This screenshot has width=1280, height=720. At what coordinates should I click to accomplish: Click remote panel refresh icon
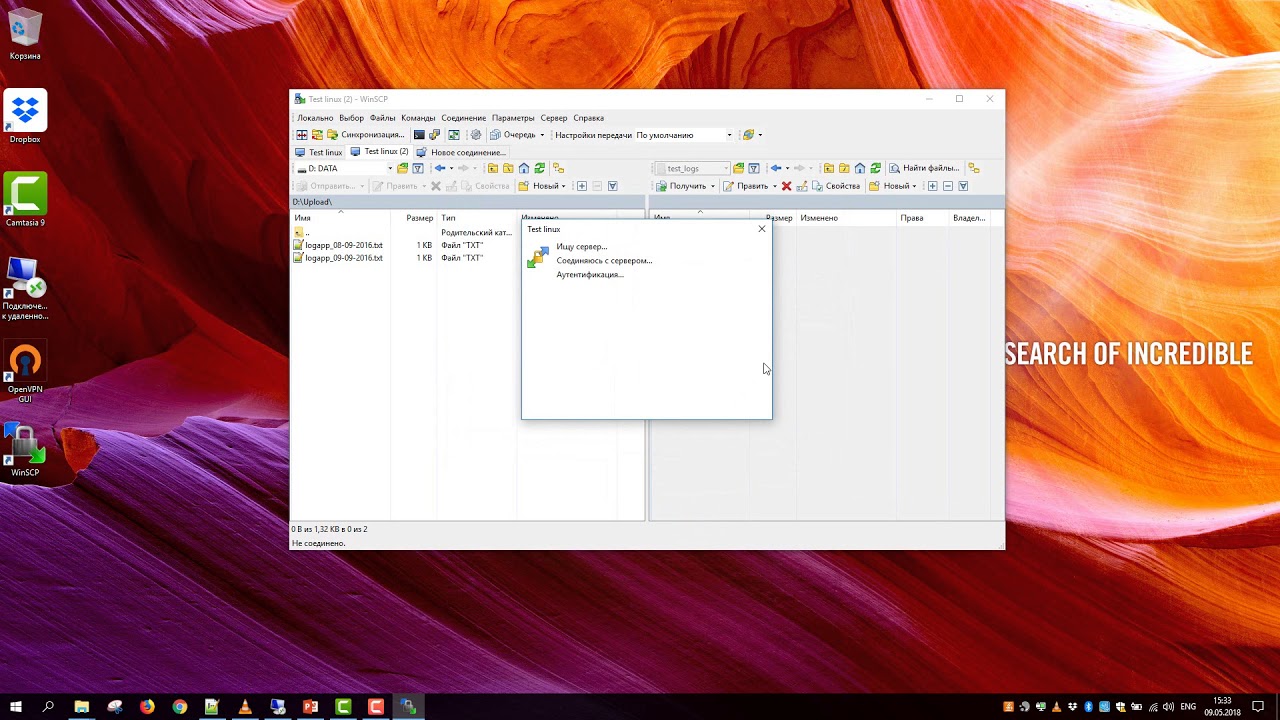point(876,168)
